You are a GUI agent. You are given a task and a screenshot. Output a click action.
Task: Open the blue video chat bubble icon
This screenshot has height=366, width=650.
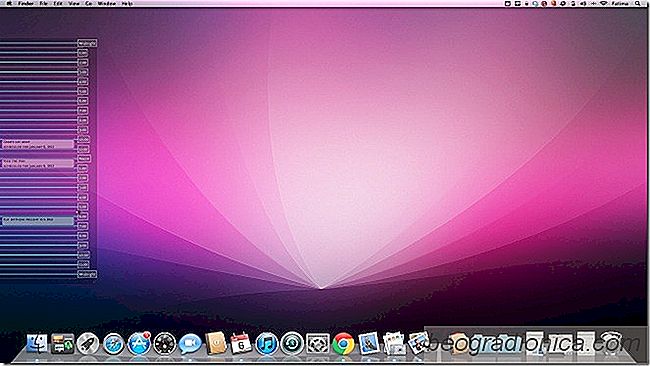click(190, 344)
